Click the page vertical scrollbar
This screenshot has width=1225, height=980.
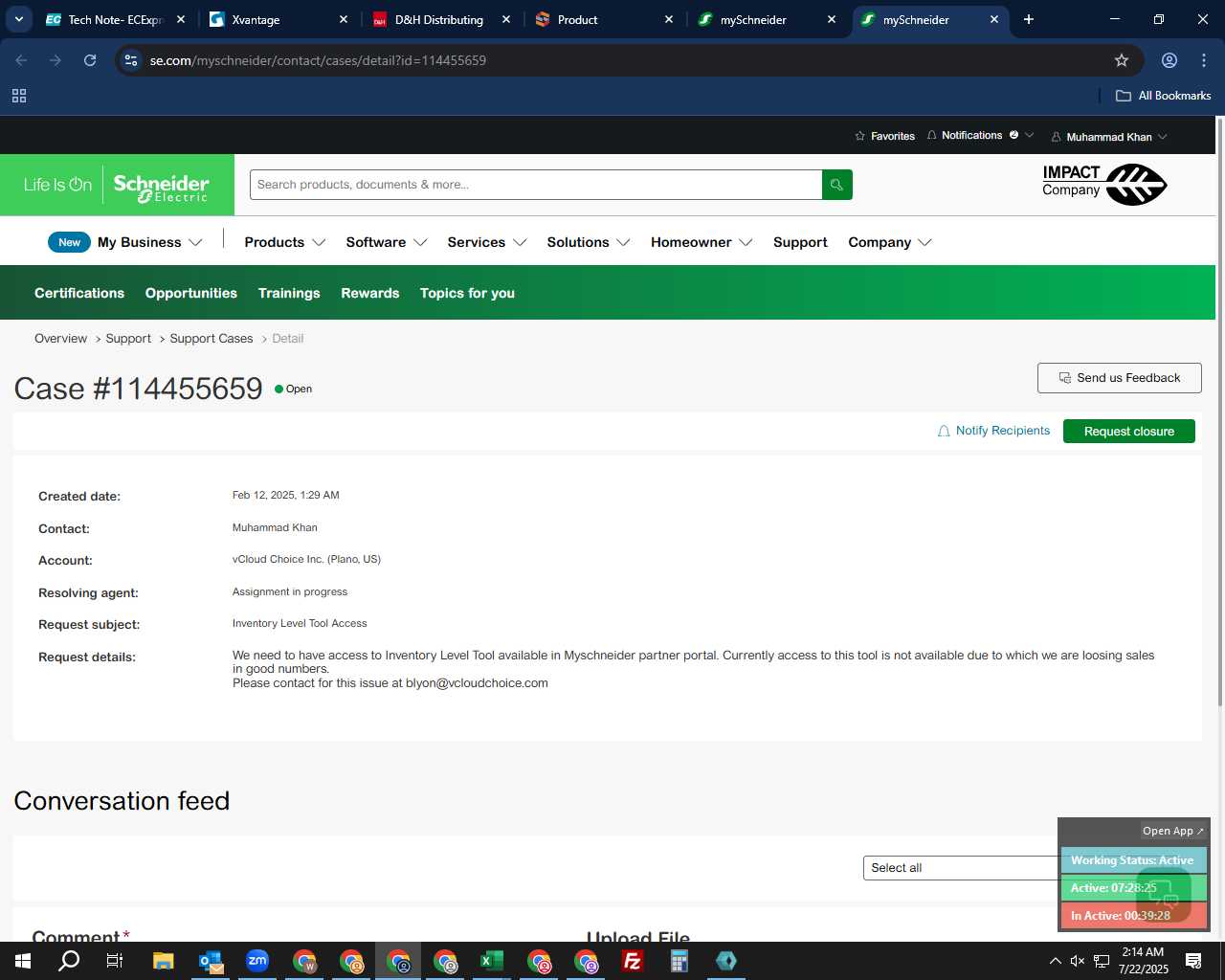click(x=1220, y=412)
